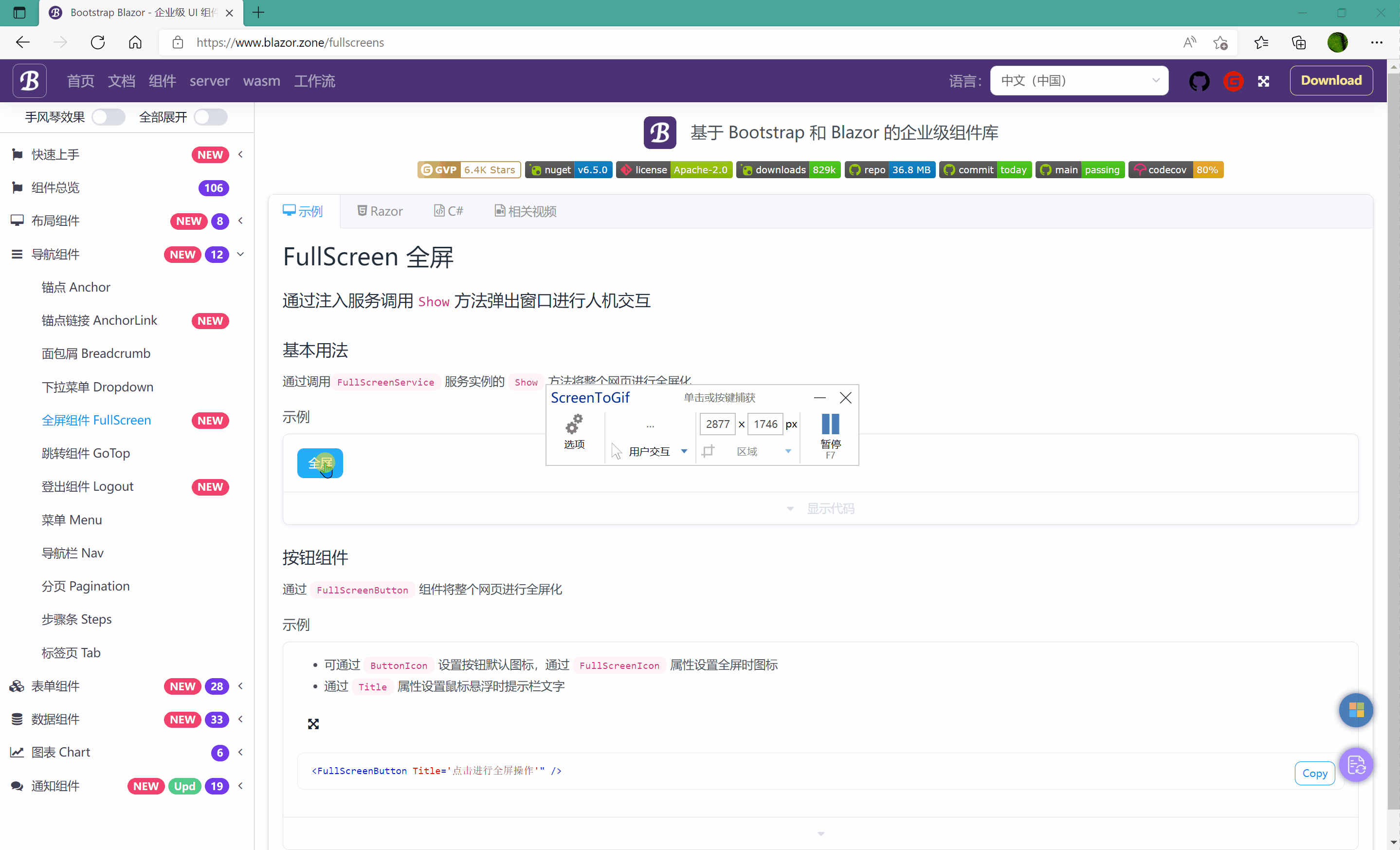Switch to the Razor tab

pos(380,211)
